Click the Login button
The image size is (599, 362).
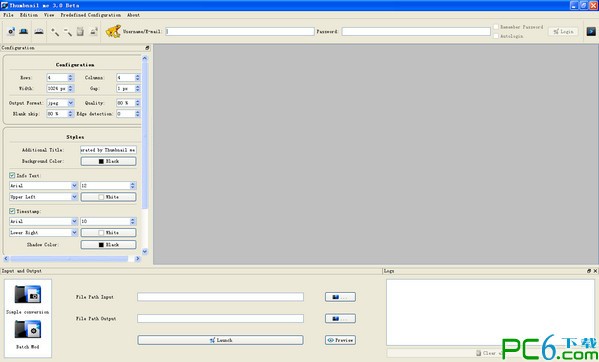pyautogui.click(x=563, y=31)
